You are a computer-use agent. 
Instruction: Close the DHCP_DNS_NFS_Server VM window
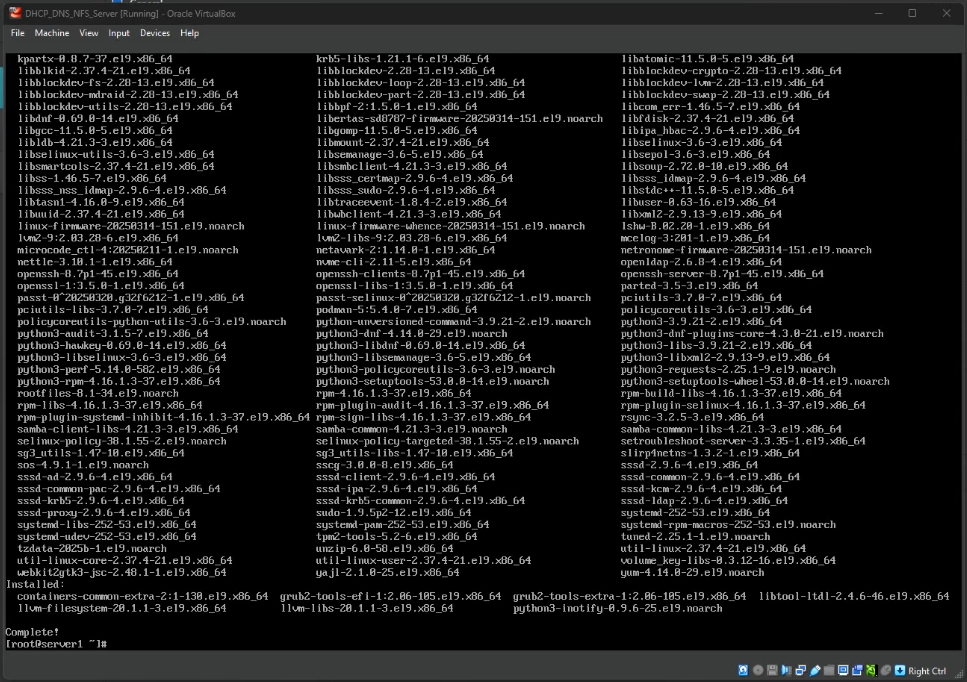pyautogui.click(x=947, y=13)
